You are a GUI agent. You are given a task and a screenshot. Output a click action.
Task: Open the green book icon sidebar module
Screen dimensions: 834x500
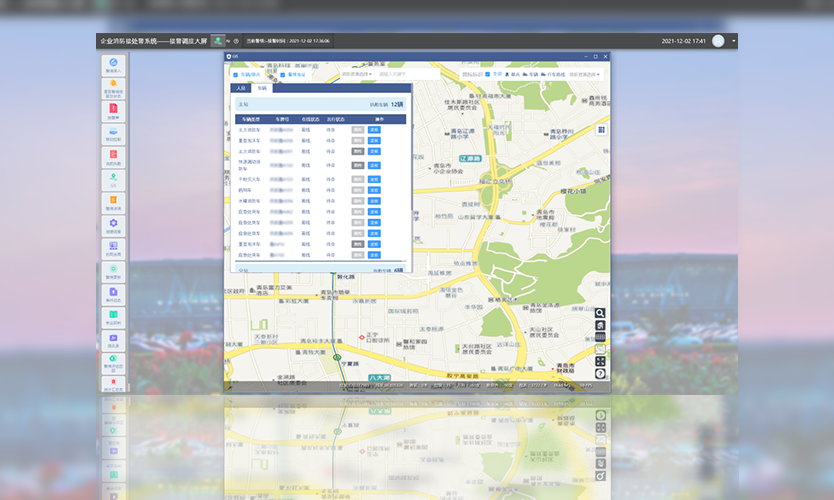113,317
